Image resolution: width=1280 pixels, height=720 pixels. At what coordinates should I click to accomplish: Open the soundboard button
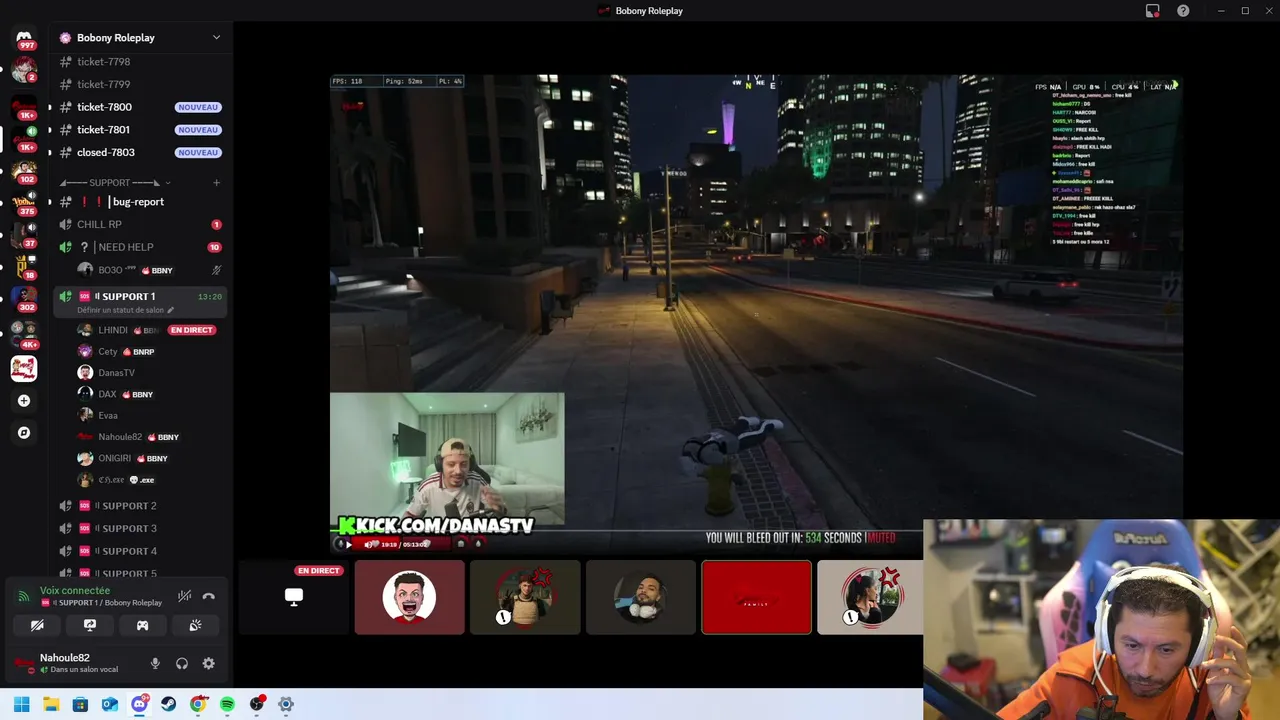(195, 625)
